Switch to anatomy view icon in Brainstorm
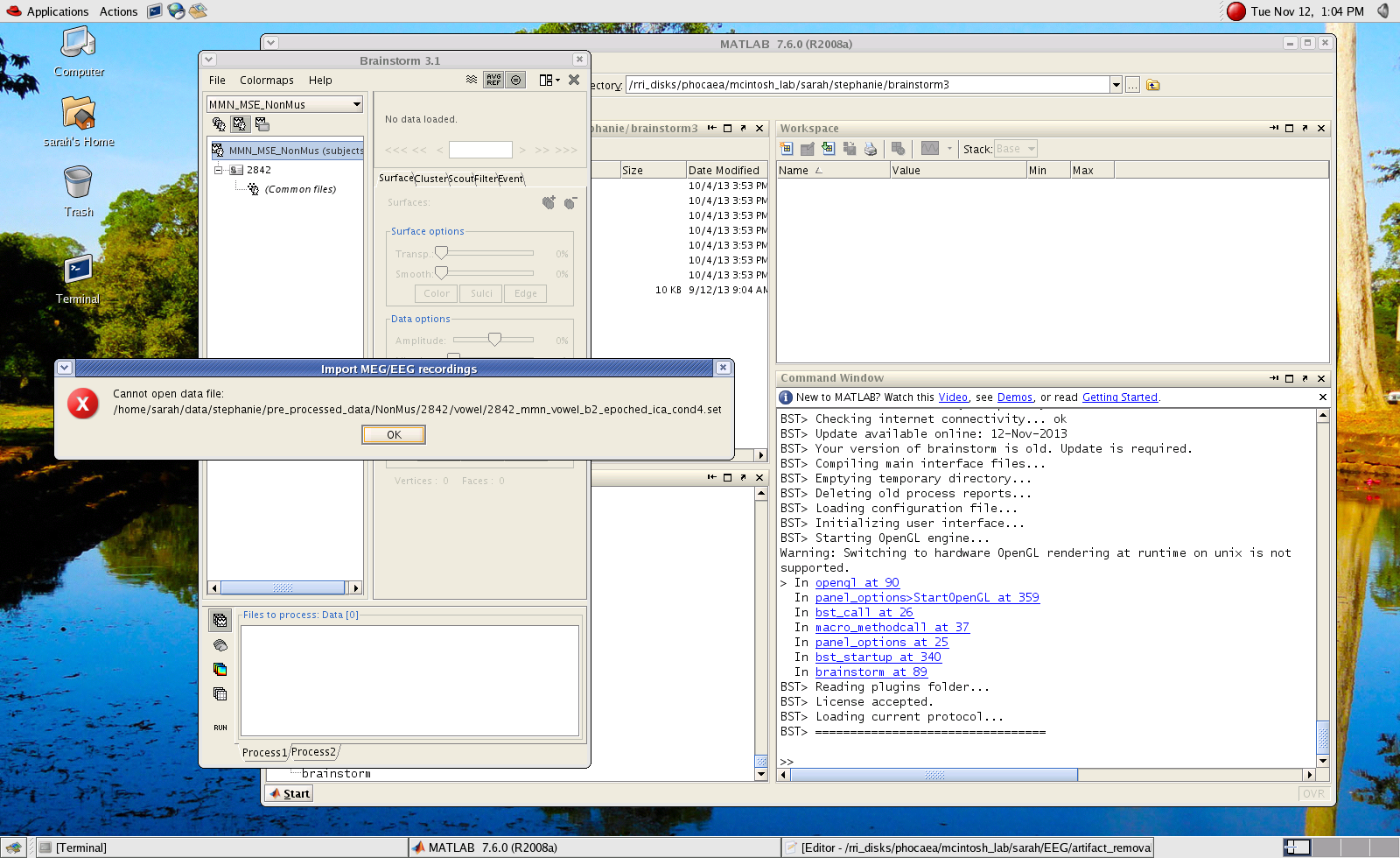The height and width of the screenshot is (858, 1400). [219, 124]
